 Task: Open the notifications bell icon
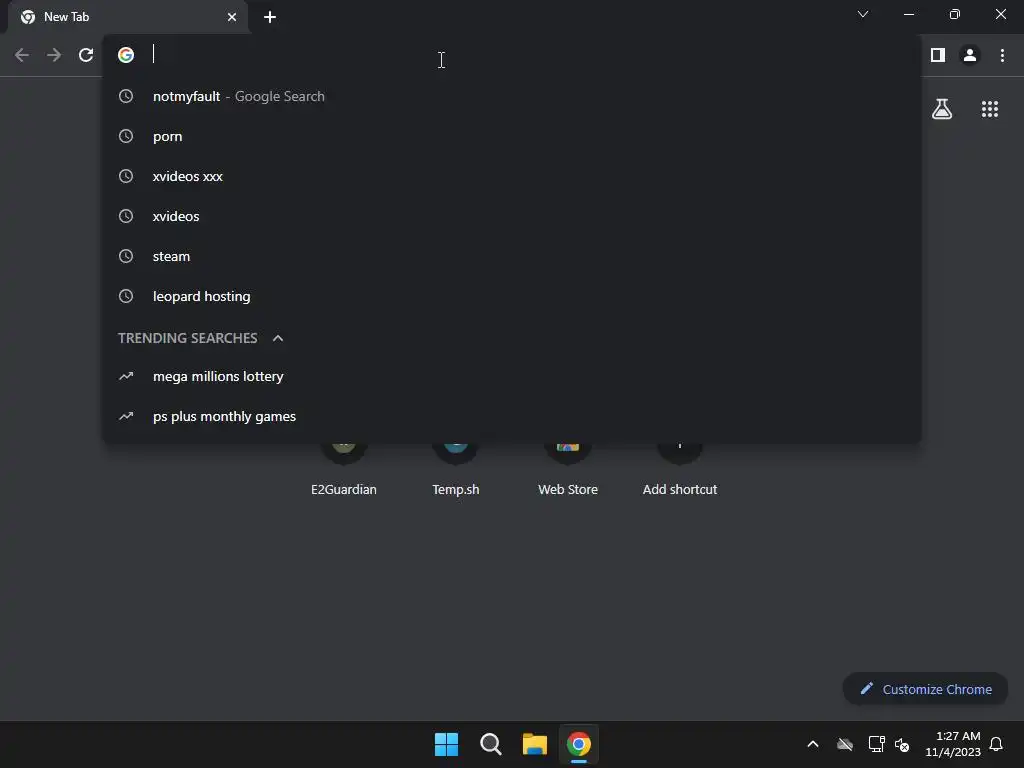tap(997, 744)
